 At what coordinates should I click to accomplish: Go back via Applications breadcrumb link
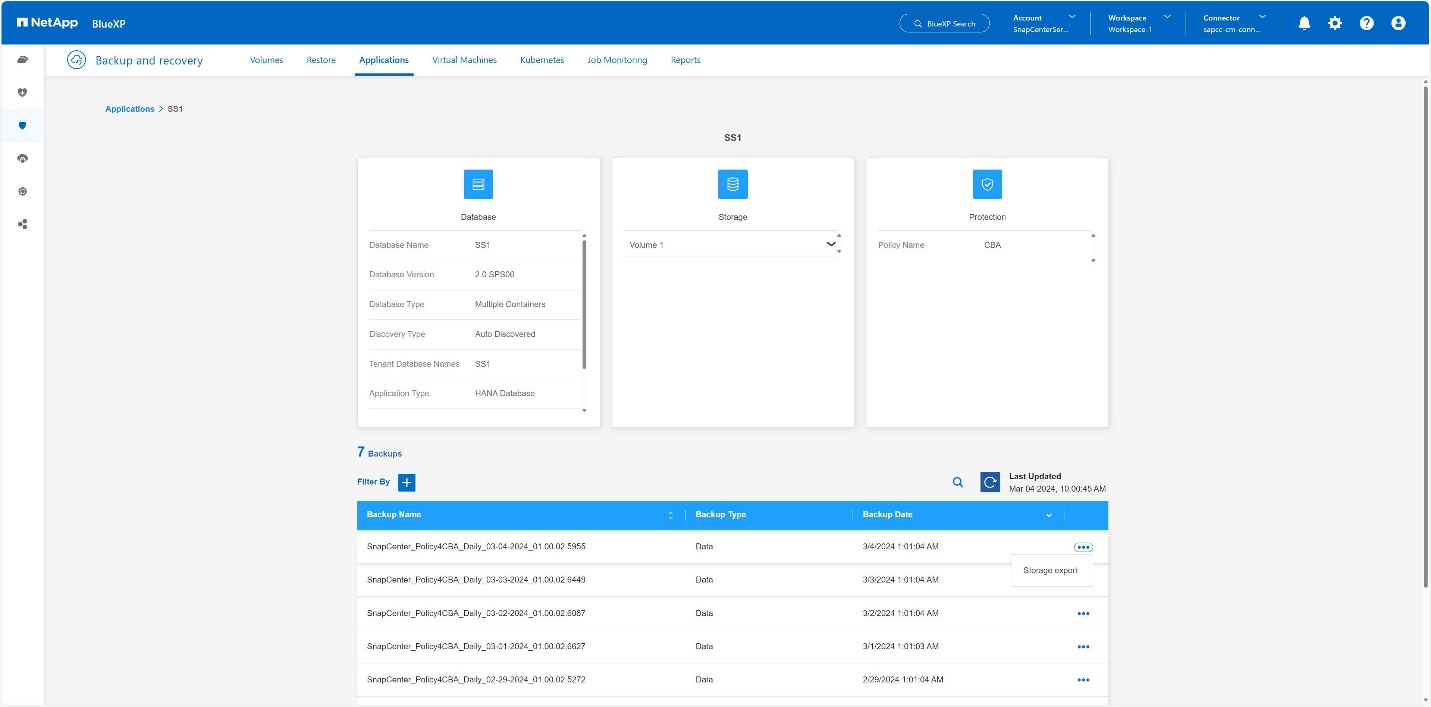pyautogui.click(x=129, y=109)
